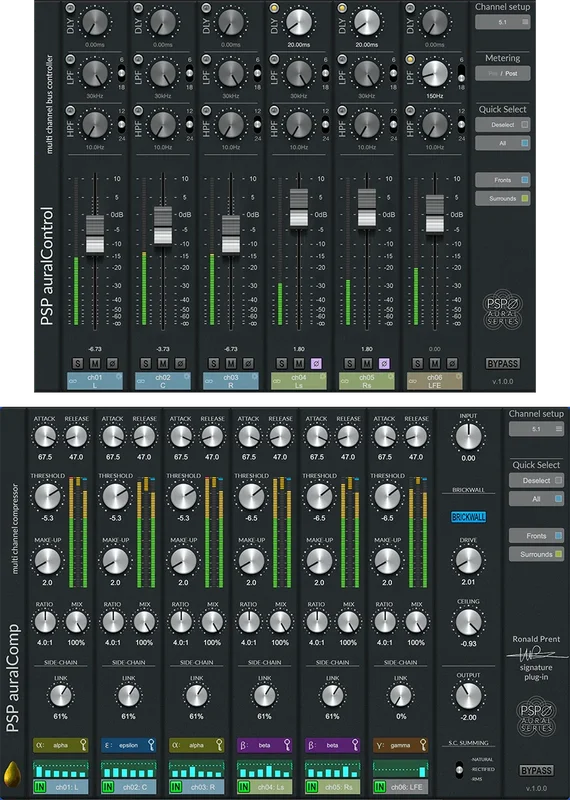Invert phase on ch02 C in auralControl
570x800 pixels.
coord(180,363)
